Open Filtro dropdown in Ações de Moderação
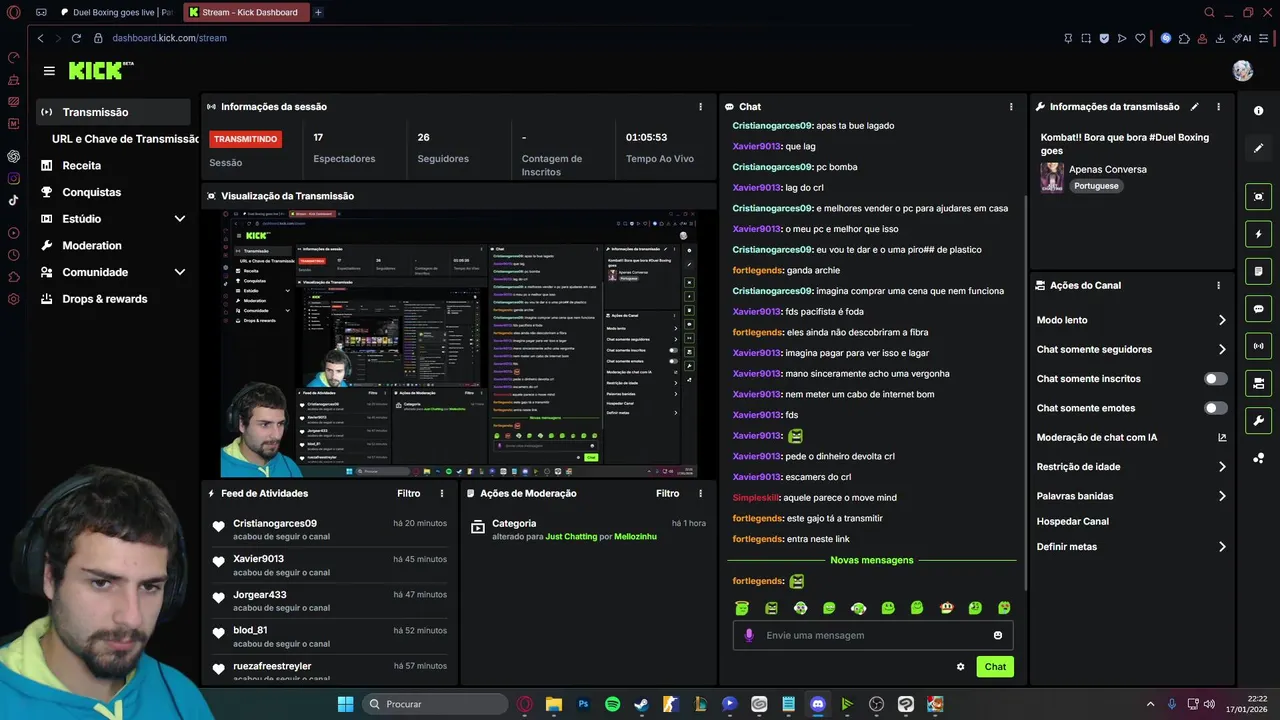The image size is (1280, 720). pos(667,494)
